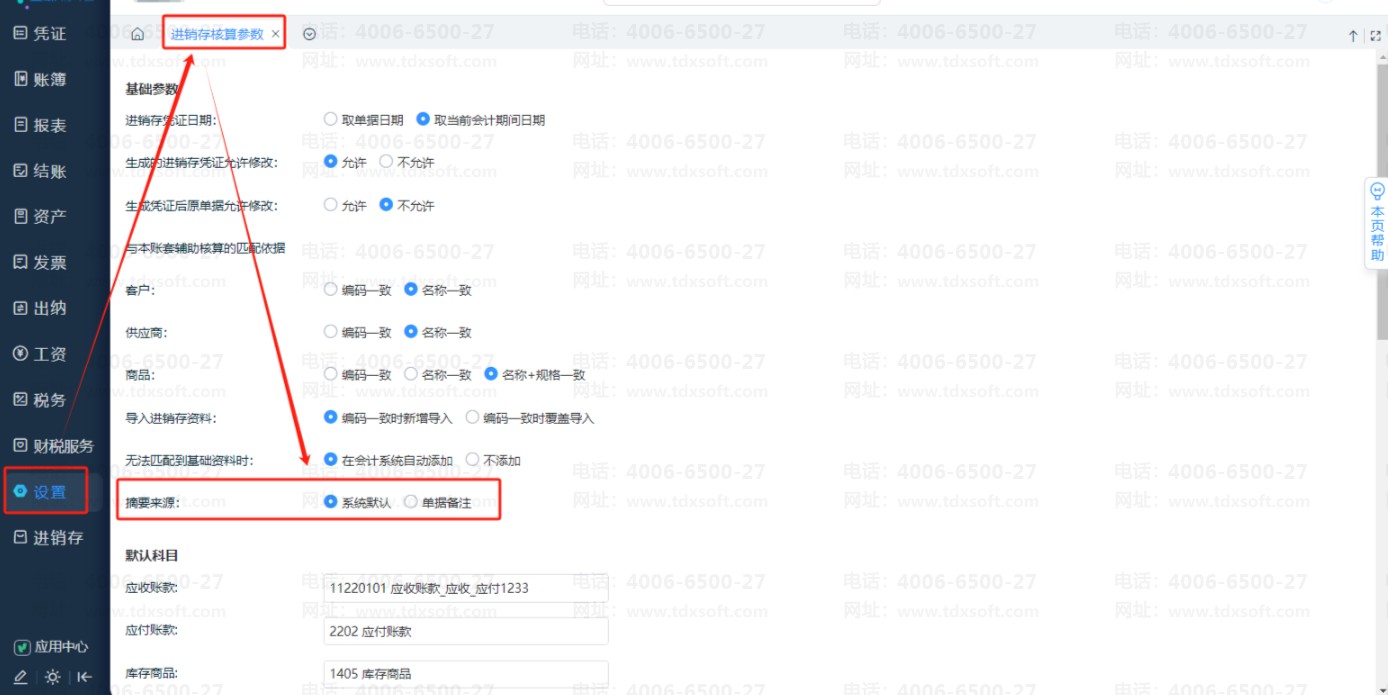Select 取单据日期 for voucher date
The height and width of the screenshot is (695, 1388).
[364, 120]
